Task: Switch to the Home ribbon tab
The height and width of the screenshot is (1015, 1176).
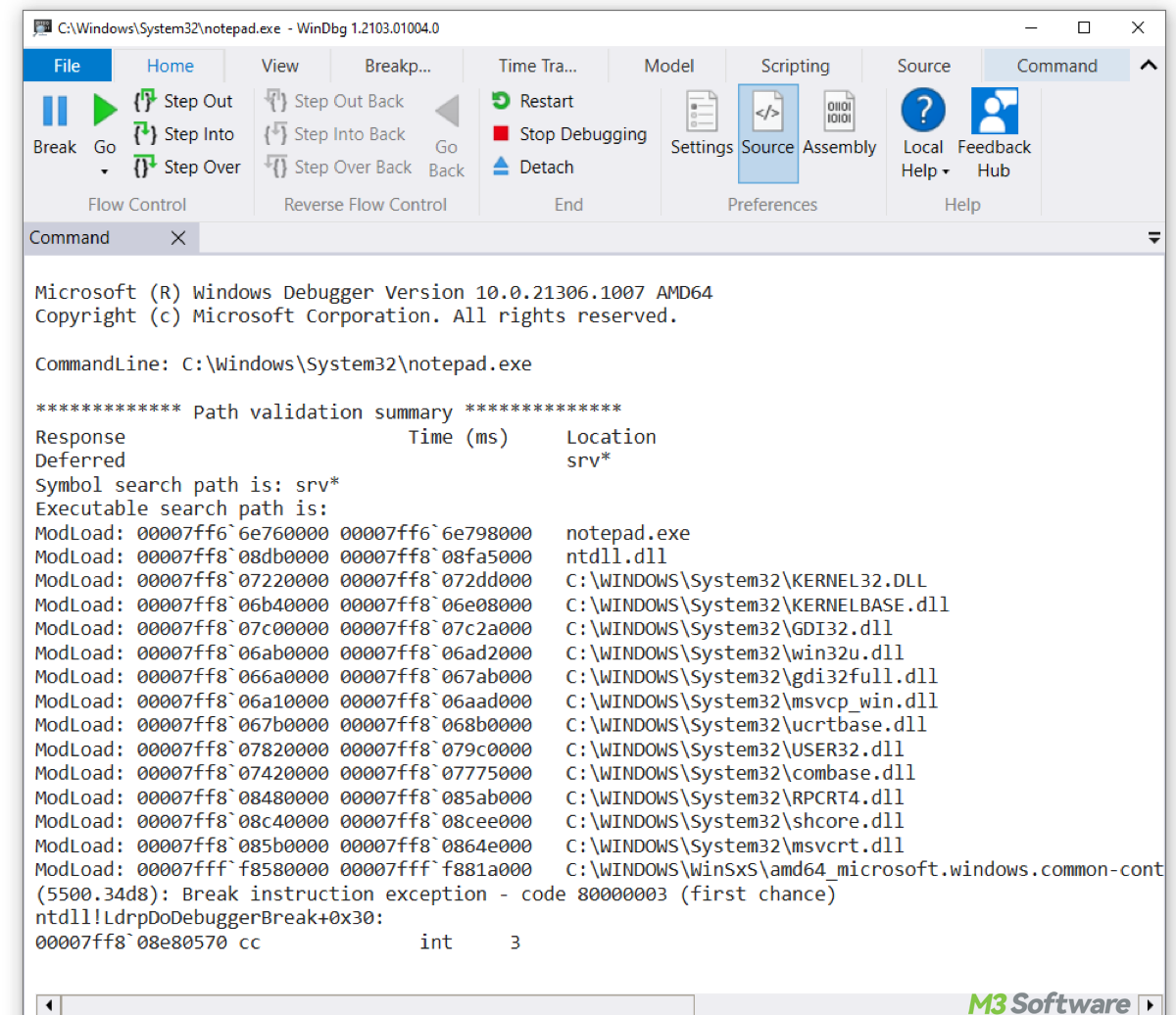Action: pos(171,66)
